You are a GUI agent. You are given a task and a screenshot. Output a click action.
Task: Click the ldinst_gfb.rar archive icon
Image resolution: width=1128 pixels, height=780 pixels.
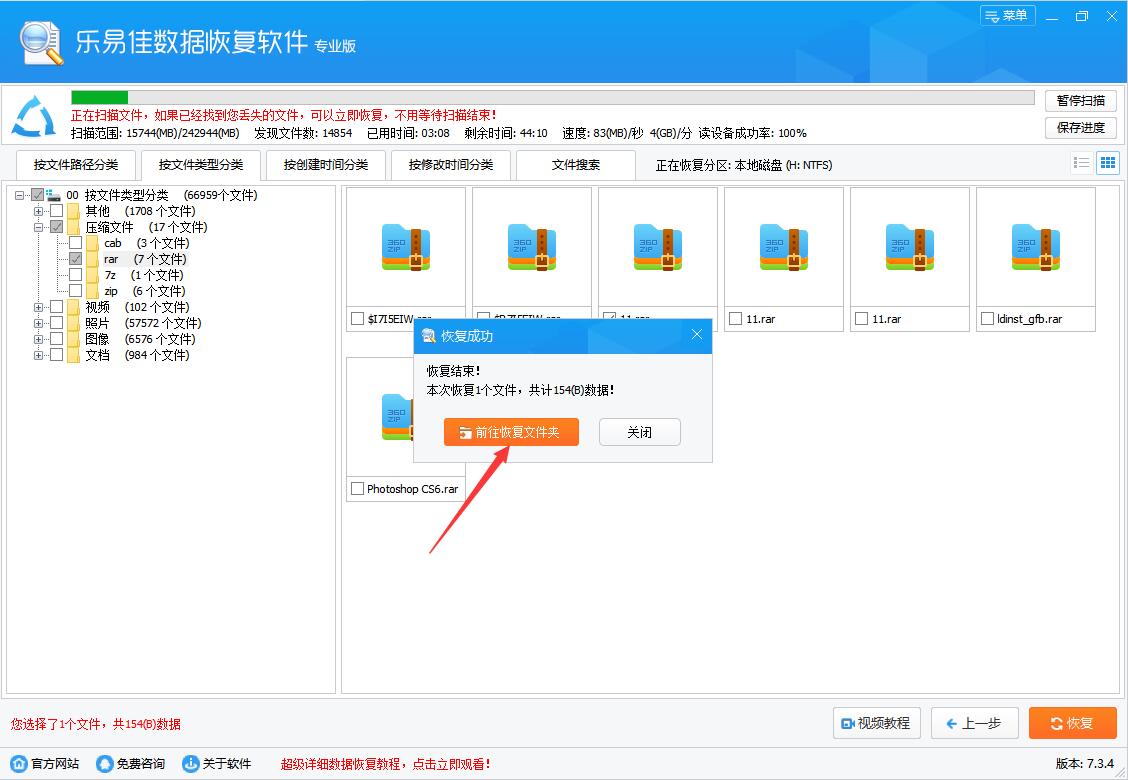(x=1035, y=248)
